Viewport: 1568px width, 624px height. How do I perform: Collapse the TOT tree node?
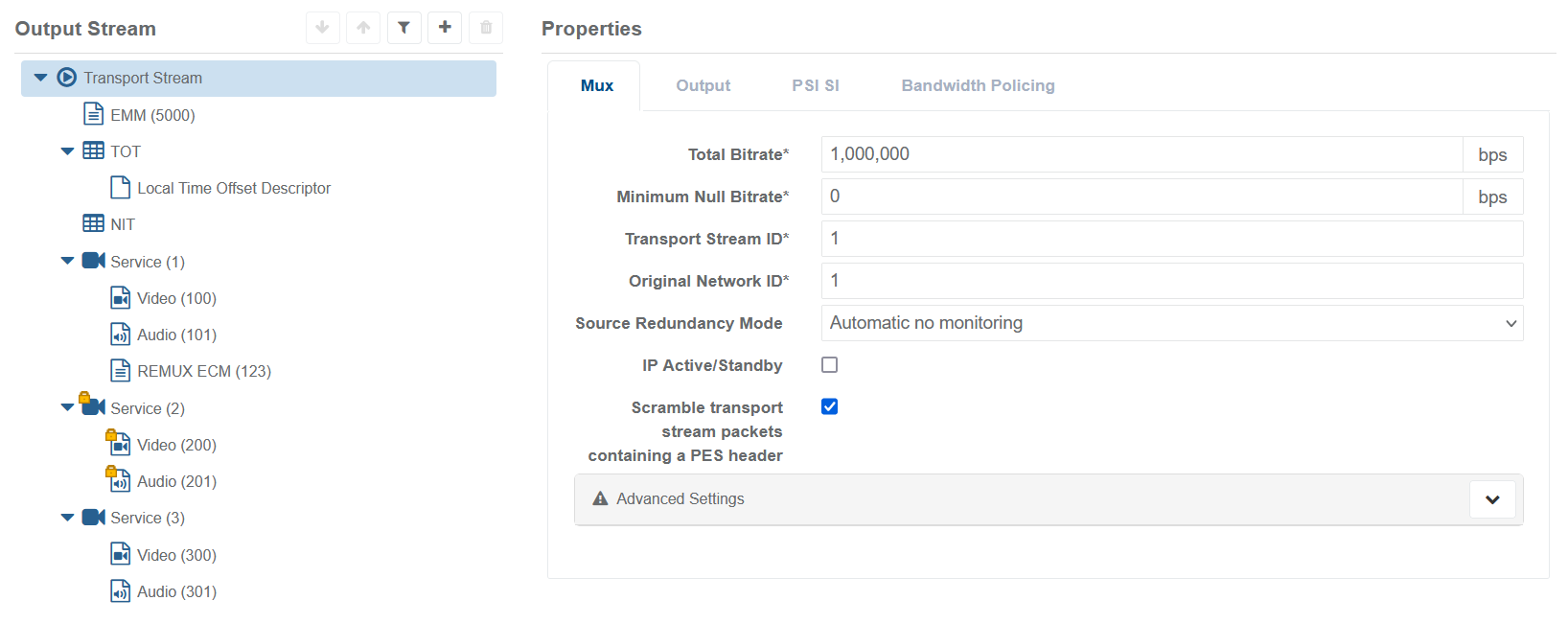[67, 151]
